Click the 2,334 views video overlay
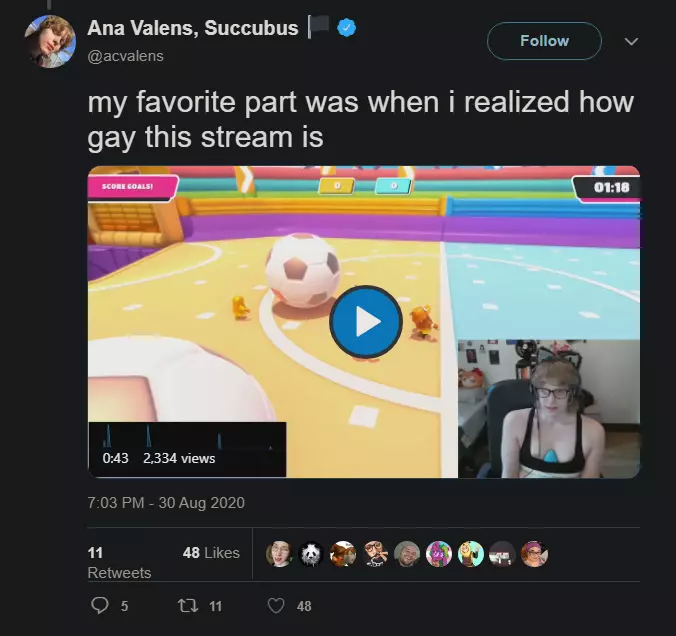Image resolution: width=676 pixels, height=636 pixels. pos(179,458)
